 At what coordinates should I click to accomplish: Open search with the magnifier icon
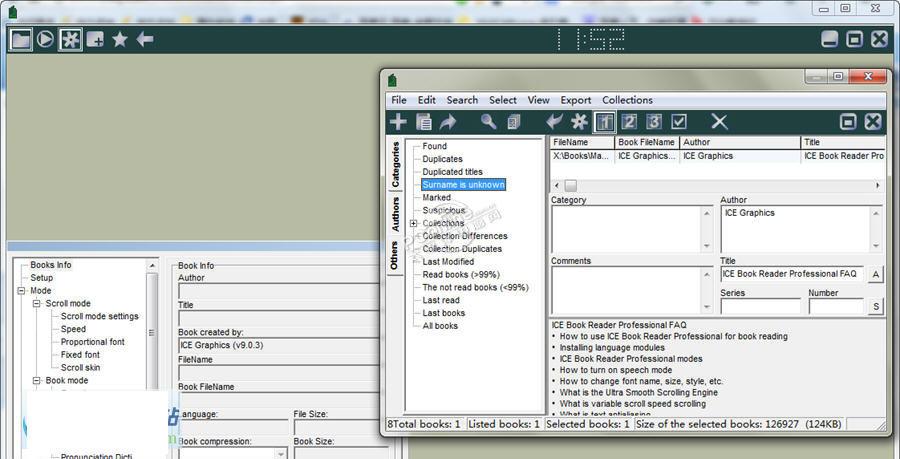point(488,122)
